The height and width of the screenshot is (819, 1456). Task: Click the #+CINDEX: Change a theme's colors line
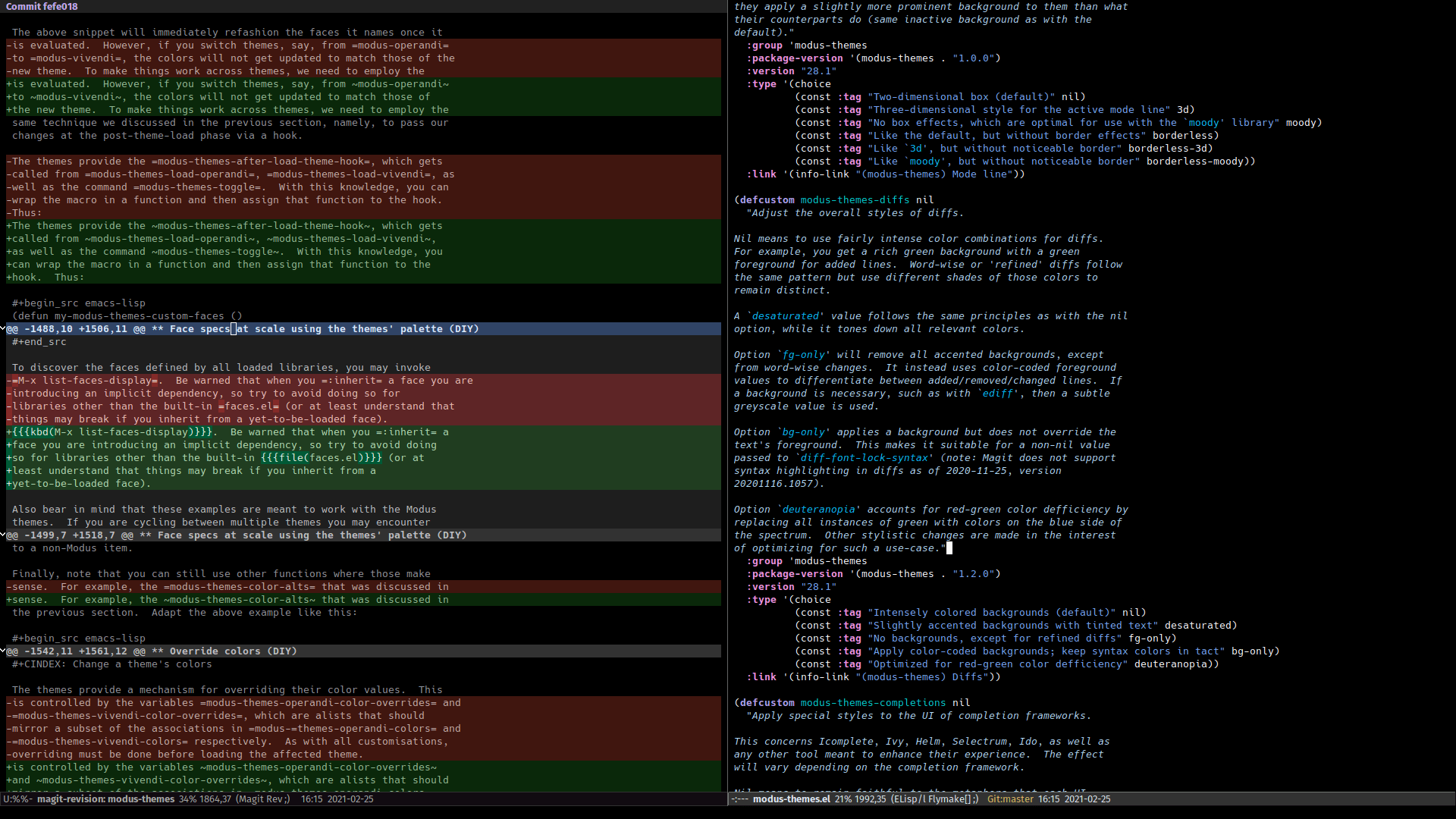pos(112,664)
